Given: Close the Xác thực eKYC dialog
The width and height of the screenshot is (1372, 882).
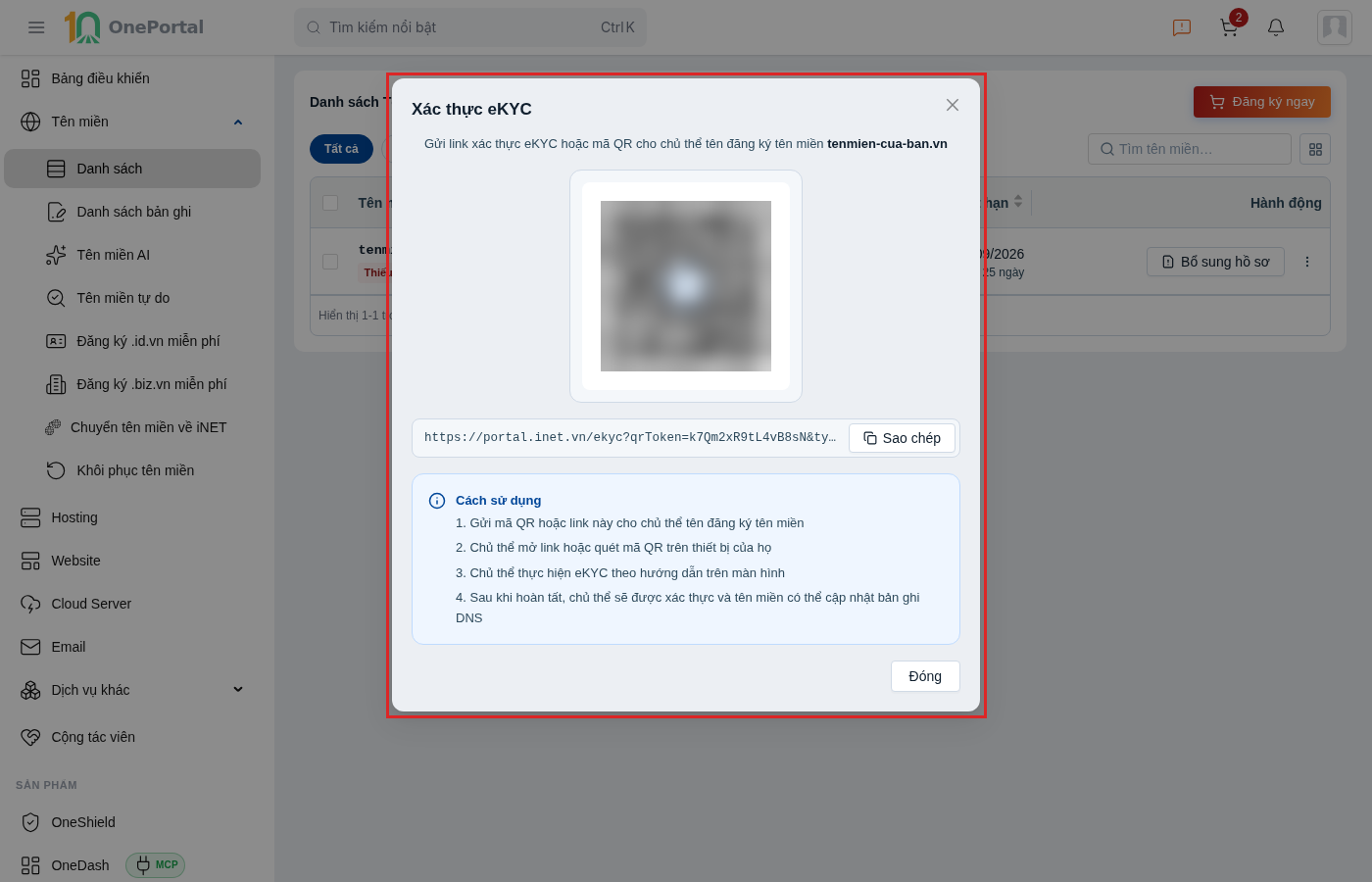Looking at the screenshot, I should click(x=953, y=105).
